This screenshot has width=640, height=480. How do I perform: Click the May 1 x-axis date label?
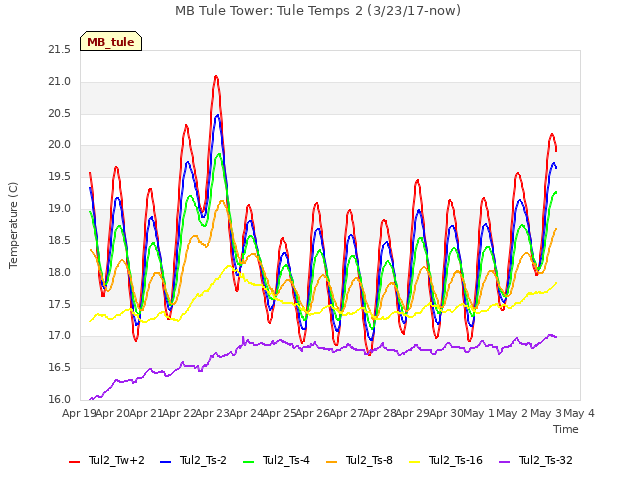tap(479, 413)
